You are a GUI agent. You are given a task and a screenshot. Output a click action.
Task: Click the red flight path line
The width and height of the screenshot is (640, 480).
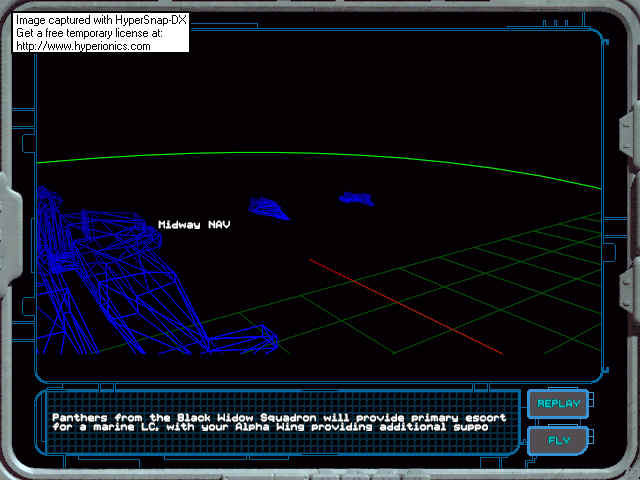pyautogui.click(x=405, y=307)
